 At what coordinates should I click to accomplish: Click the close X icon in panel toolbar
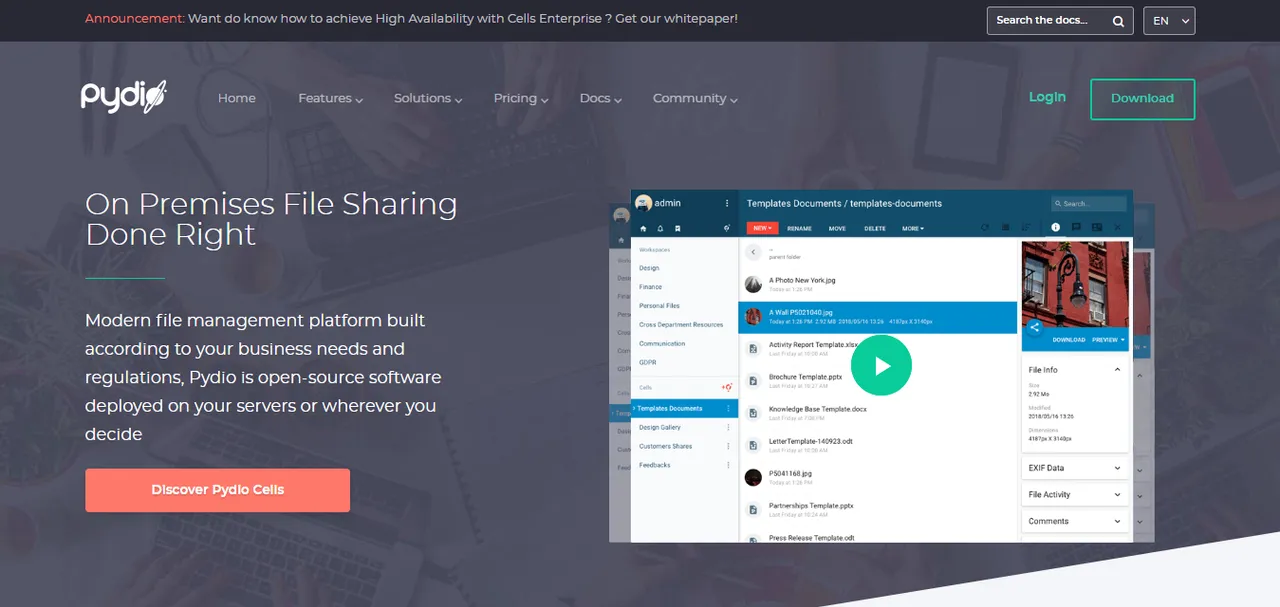1120,228
